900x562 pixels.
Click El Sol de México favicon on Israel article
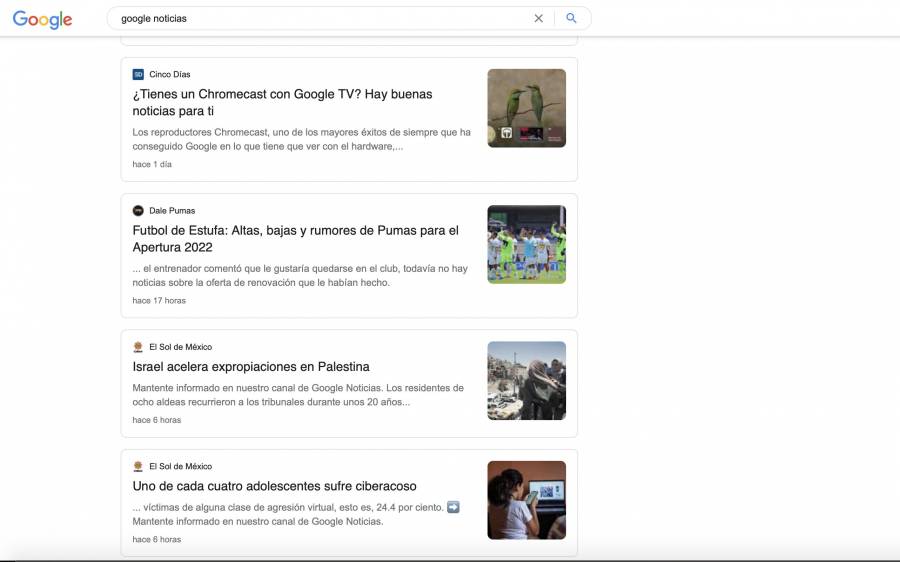tap(138, 347)
